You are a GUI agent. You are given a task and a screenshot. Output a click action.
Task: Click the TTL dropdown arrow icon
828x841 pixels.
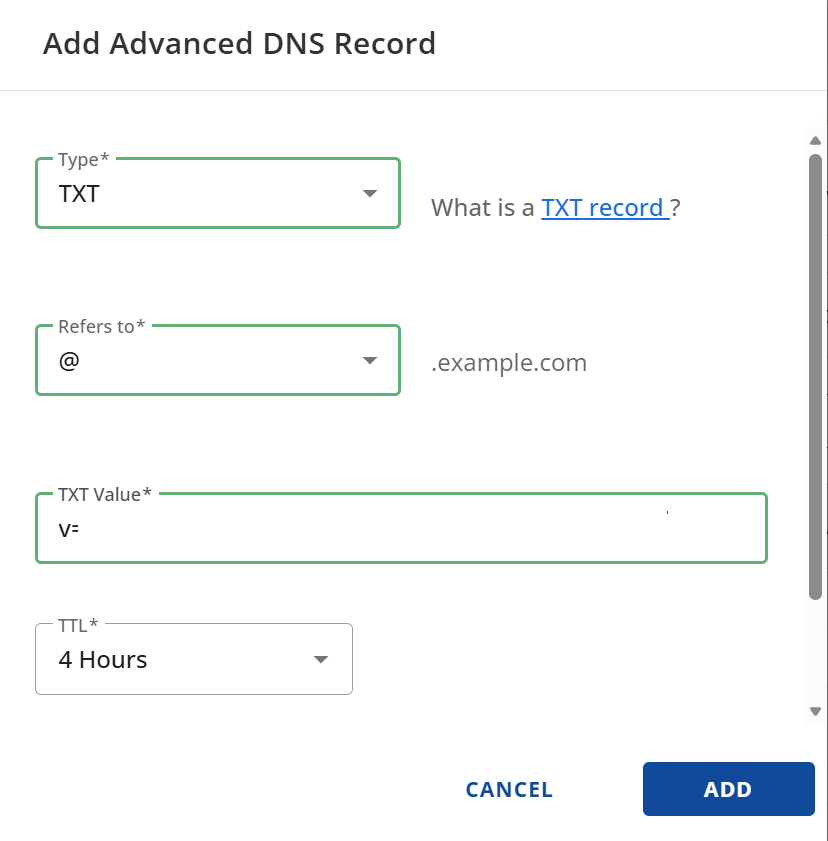(320, 659)
